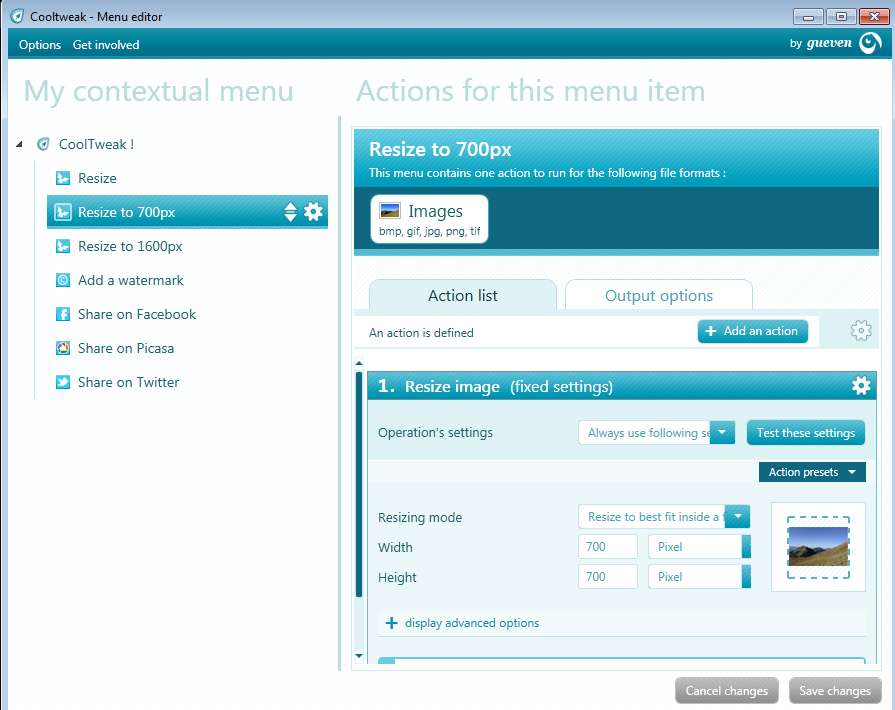Click the Resize menu item icon
895x710 pixels.
(63, 179)
